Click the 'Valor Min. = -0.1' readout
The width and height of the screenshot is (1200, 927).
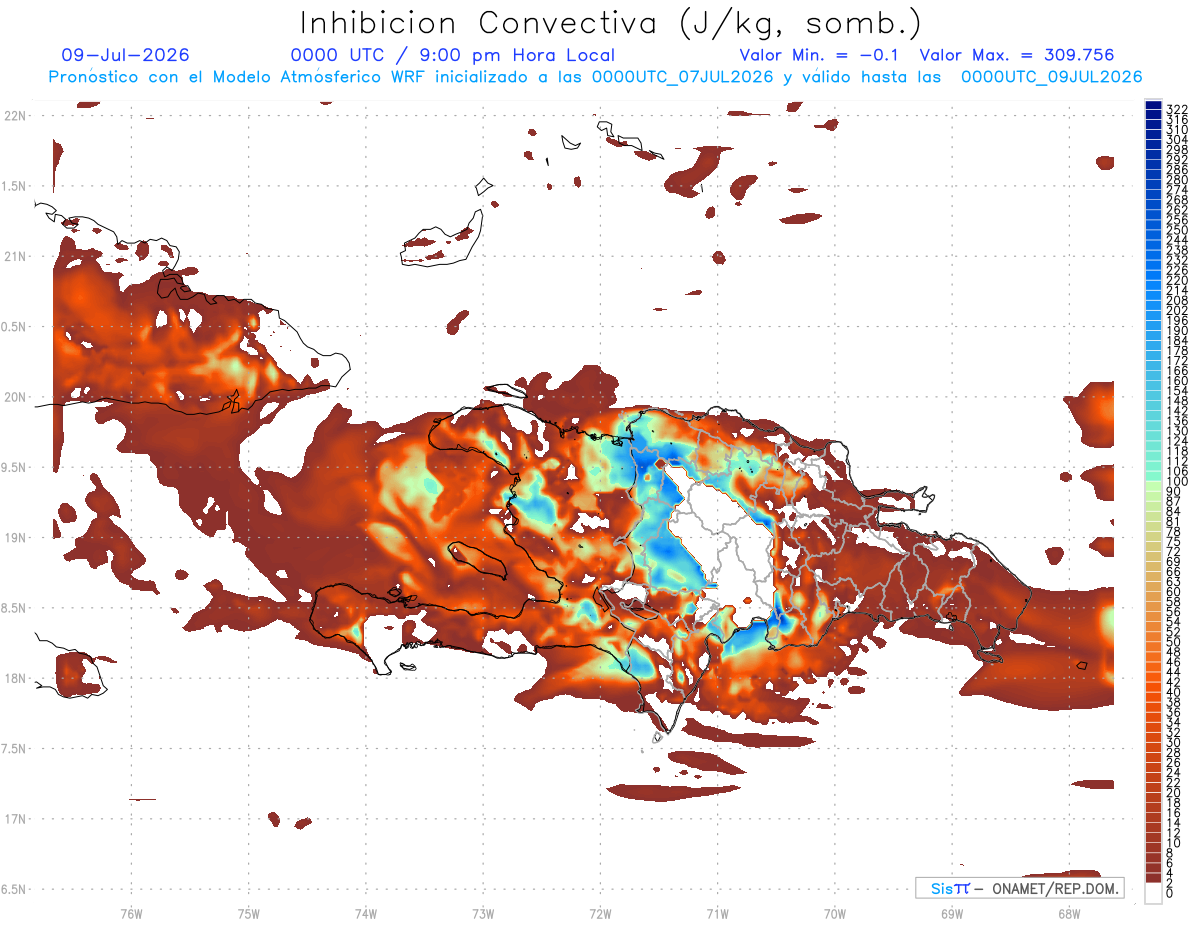[820, 55]
